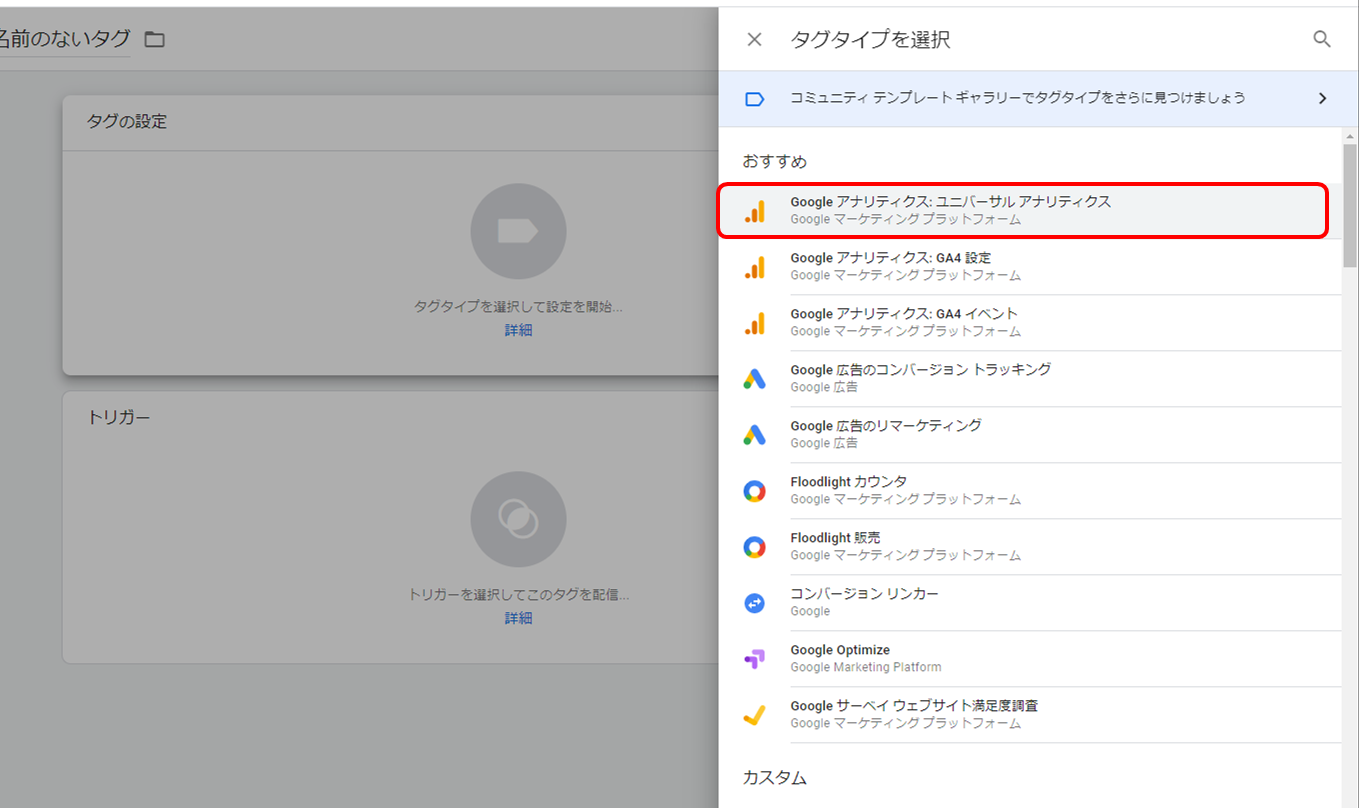Click the Floodlight カウンタ ring icon

pos(754,491)
